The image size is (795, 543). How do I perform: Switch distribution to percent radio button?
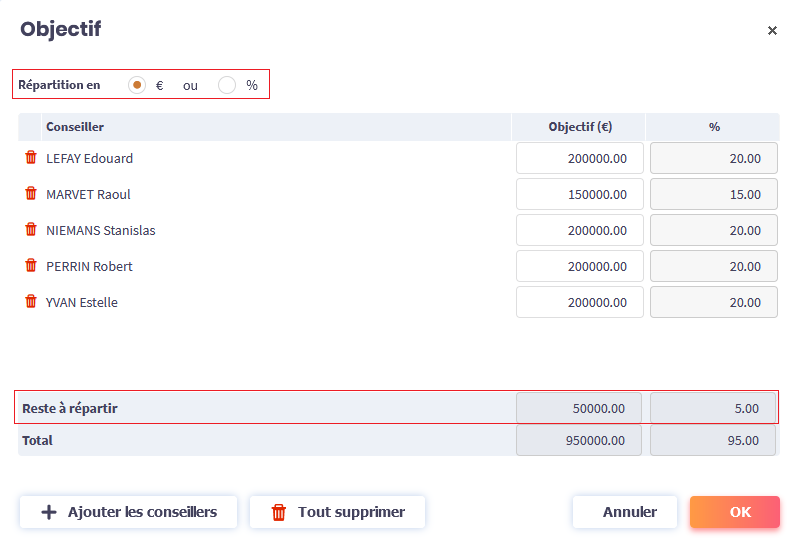point(227,85)
